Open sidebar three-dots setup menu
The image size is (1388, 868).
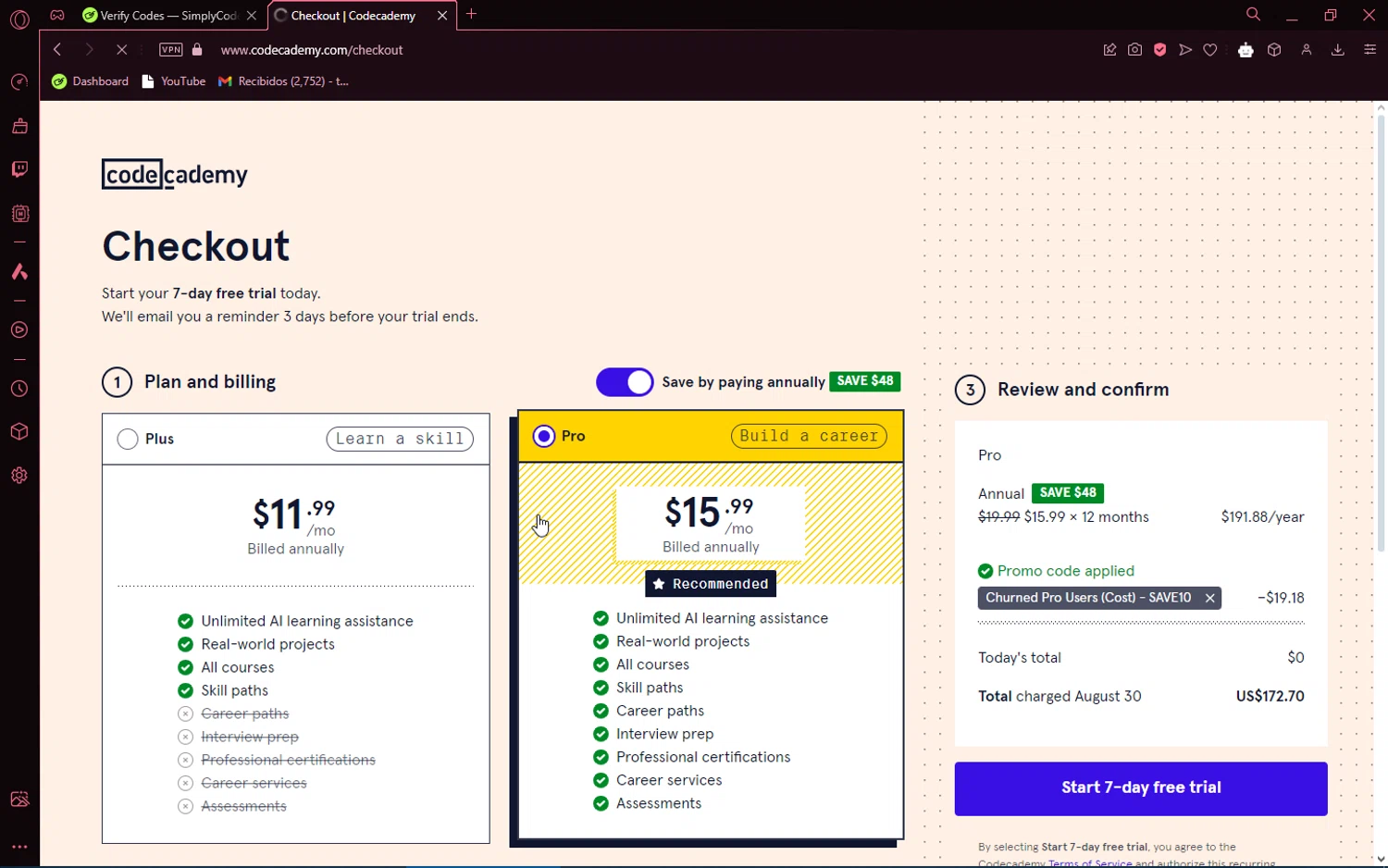[x=19, y=847]
